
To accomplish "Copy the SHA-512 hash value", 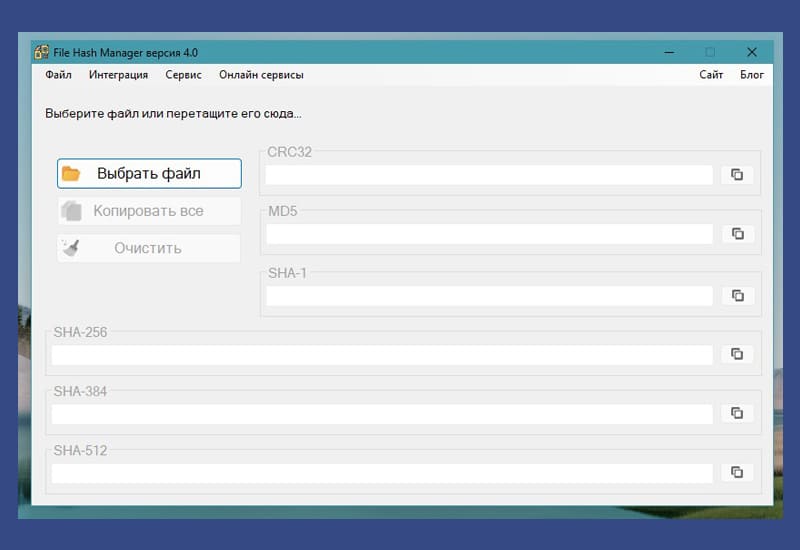I will (x=737, y=472).
